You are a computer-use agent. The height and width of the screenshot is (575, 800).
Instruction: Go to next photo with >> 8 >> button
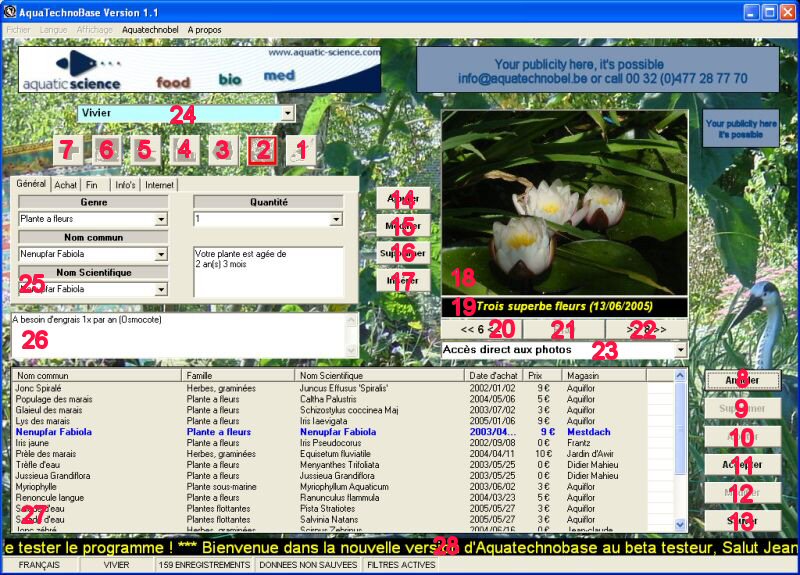point(647,329)
